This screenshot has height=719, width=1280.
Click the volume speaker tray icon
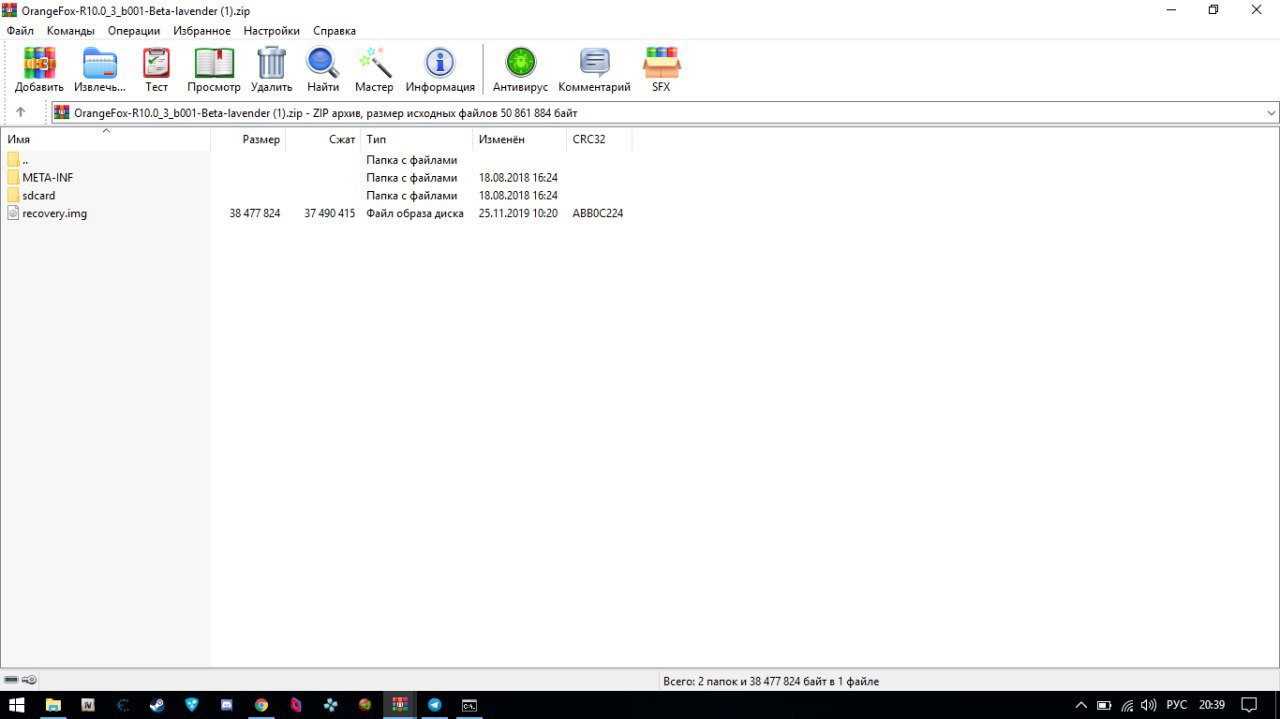tap(1150, 705)
